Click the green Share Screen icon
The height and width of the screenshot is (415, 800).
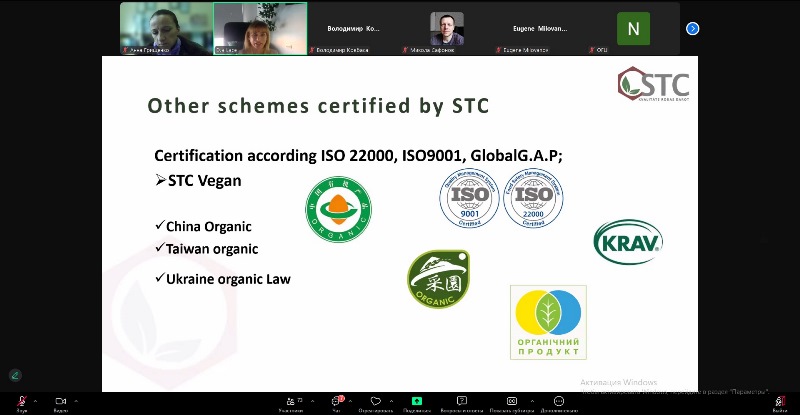point(417,401)
